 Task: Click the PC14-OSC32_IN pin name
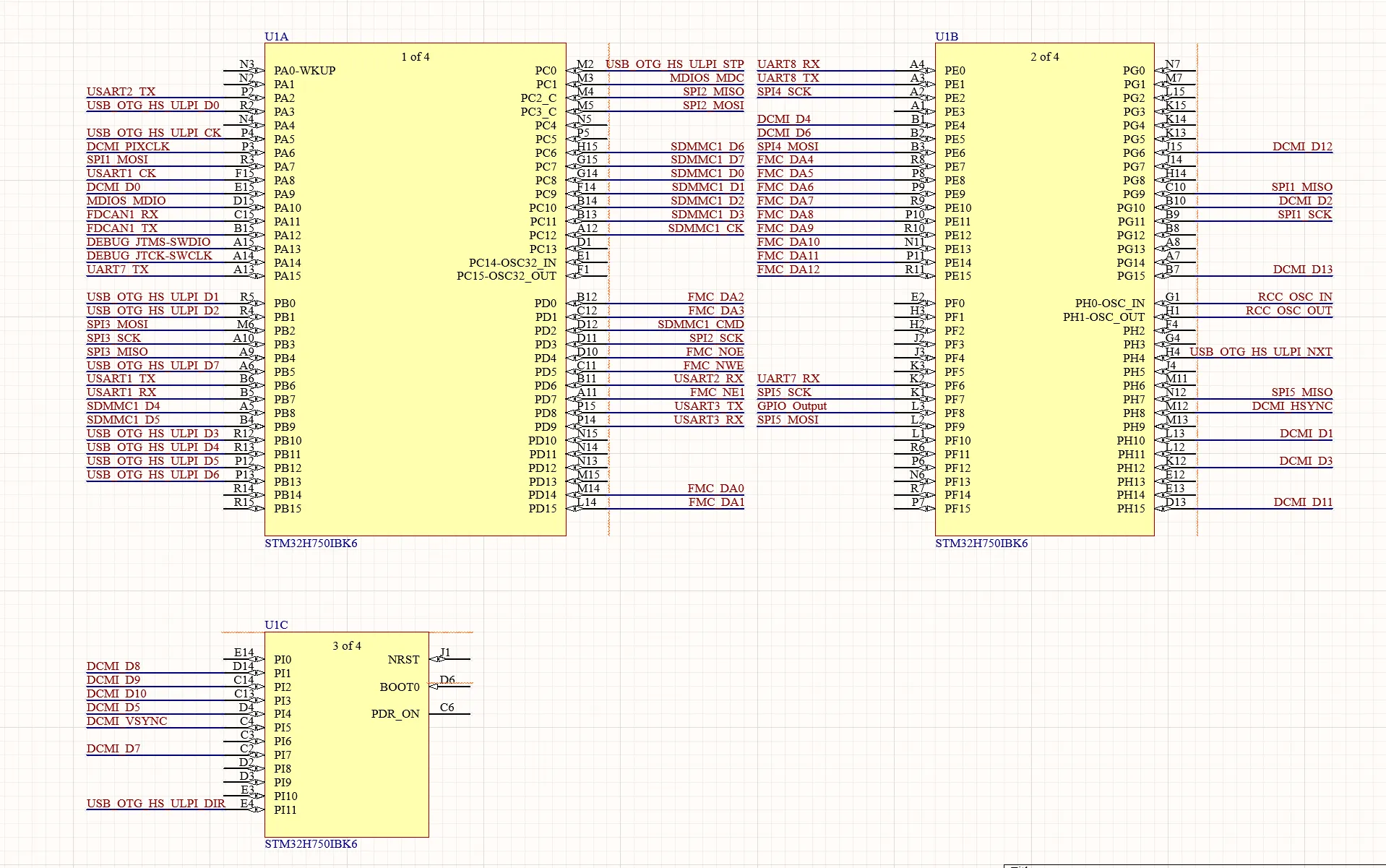click(x=512, y=262)
